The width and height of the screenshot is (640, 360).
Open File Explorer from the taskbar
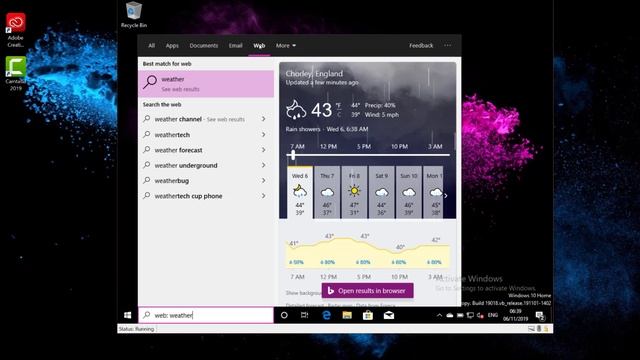(347, 315)
